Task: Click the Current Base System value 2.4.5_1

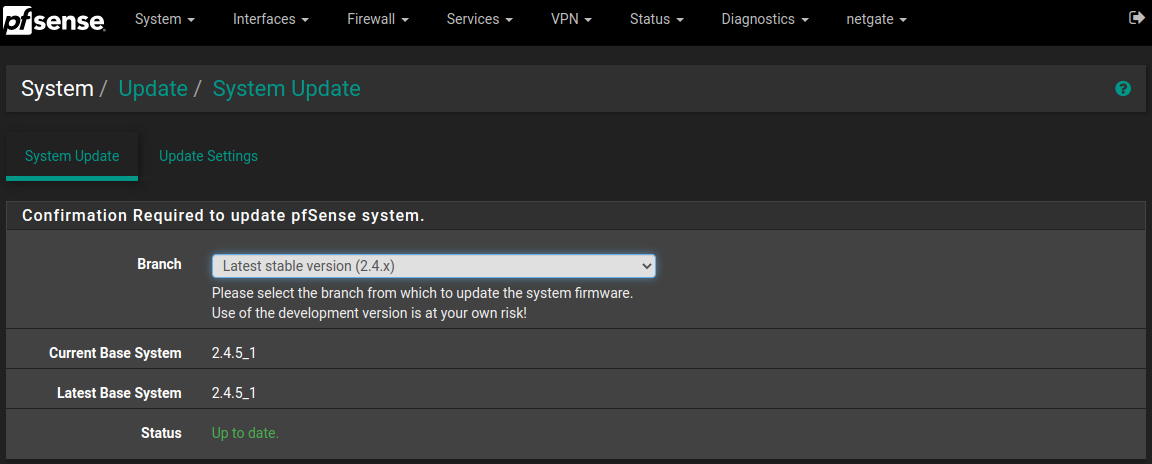Action: pyautogui.click(x=234, y=353)
